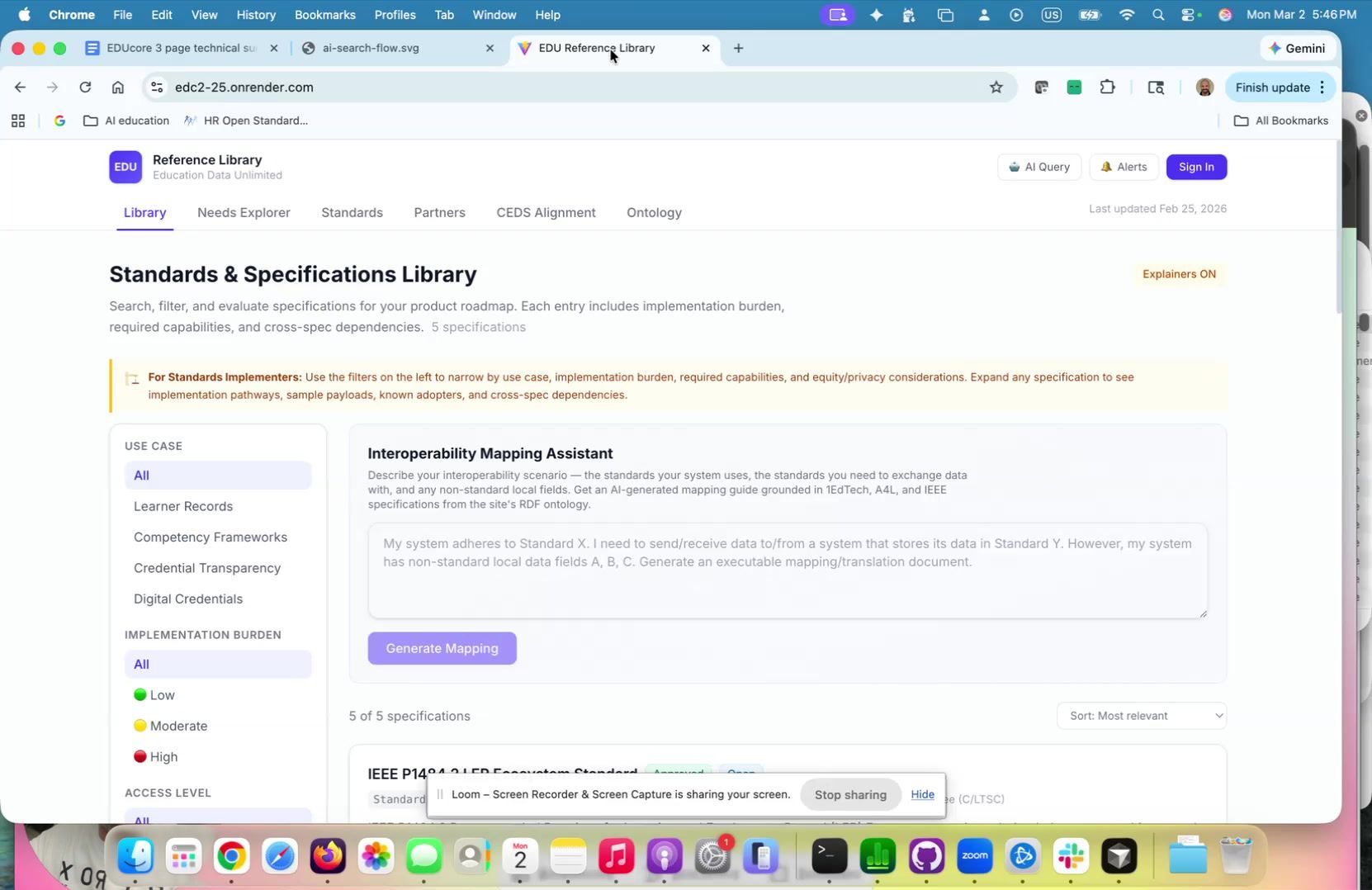
Task: Click the Chrome profile avatar icon
Action: click(1204, 88)
